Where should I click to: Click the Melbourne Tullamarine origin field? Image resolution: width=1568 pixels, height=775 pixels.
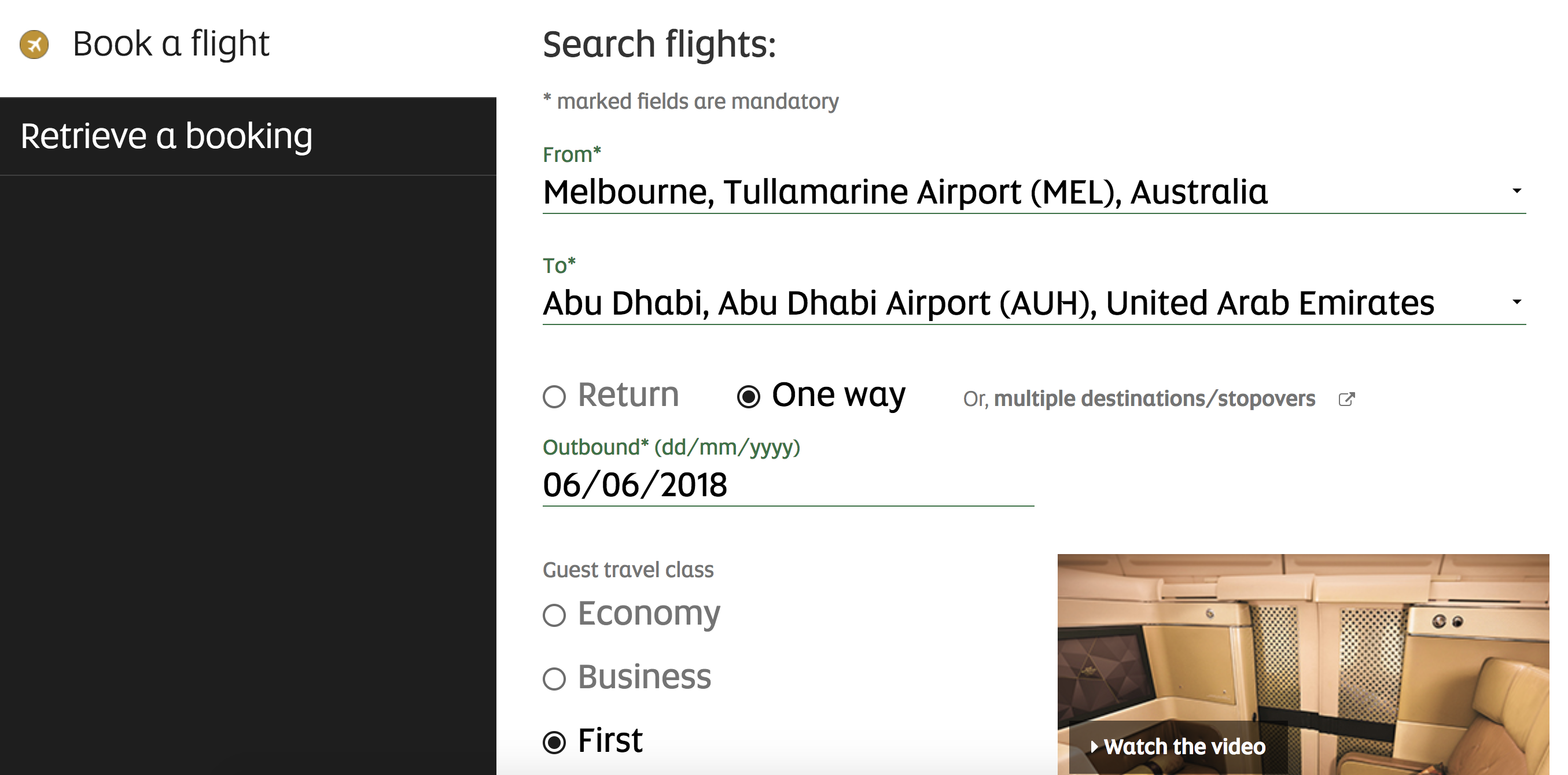coord(1033,192)
